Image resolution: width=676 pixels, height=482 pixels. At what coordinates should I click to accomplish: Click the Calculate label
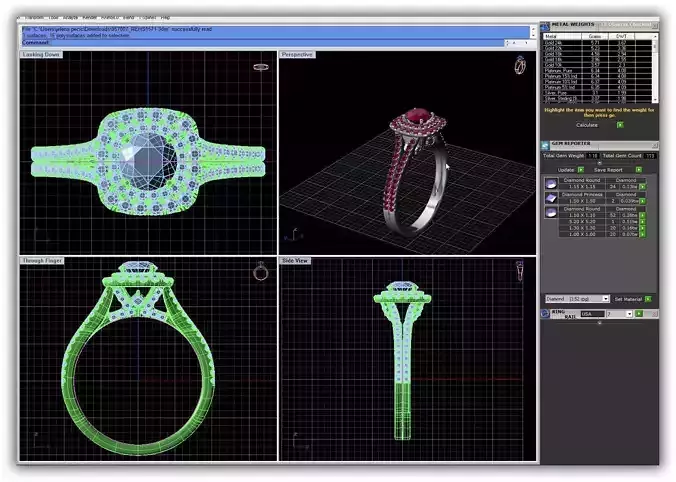[587, 125]
